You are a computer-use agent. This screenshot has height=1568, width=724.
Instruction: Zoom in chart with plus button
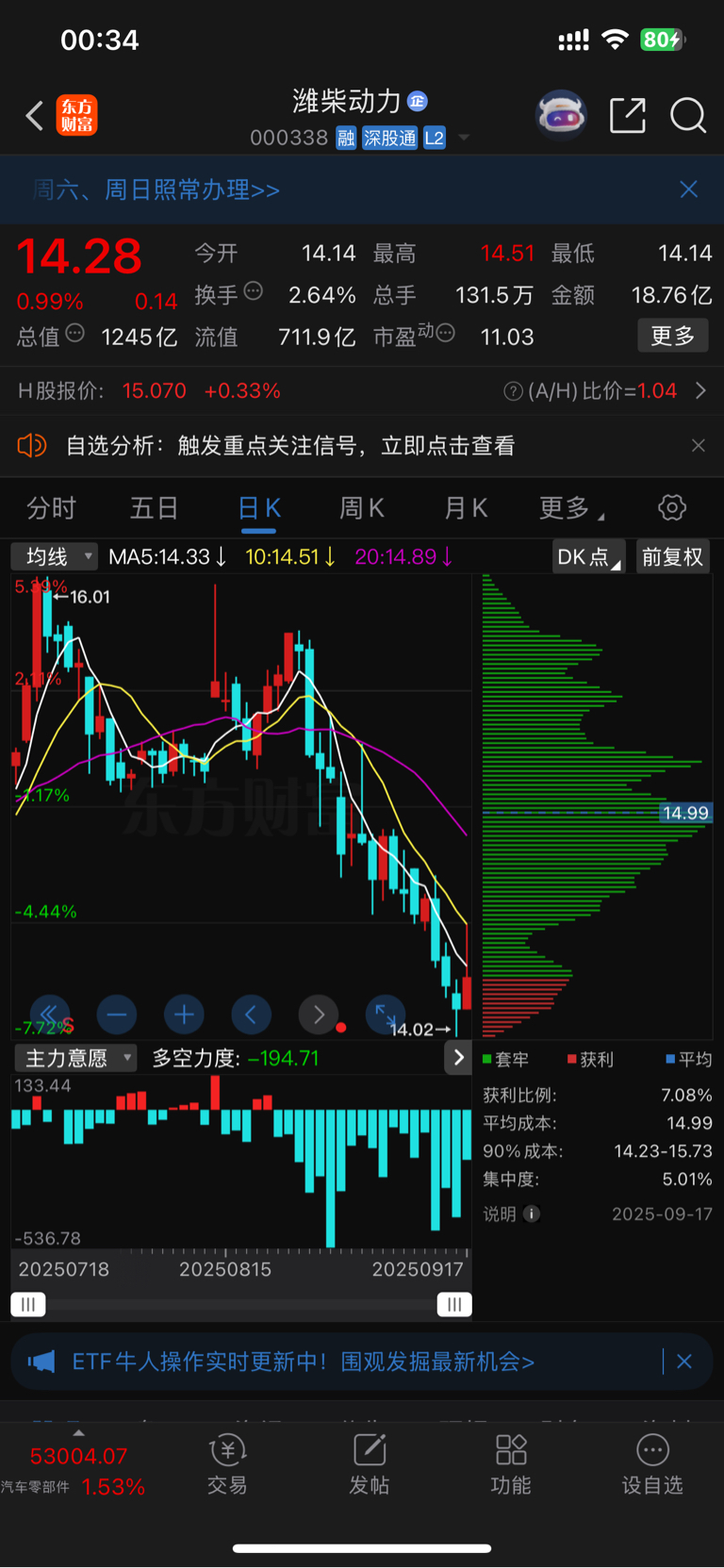(x=185, y=1015)
